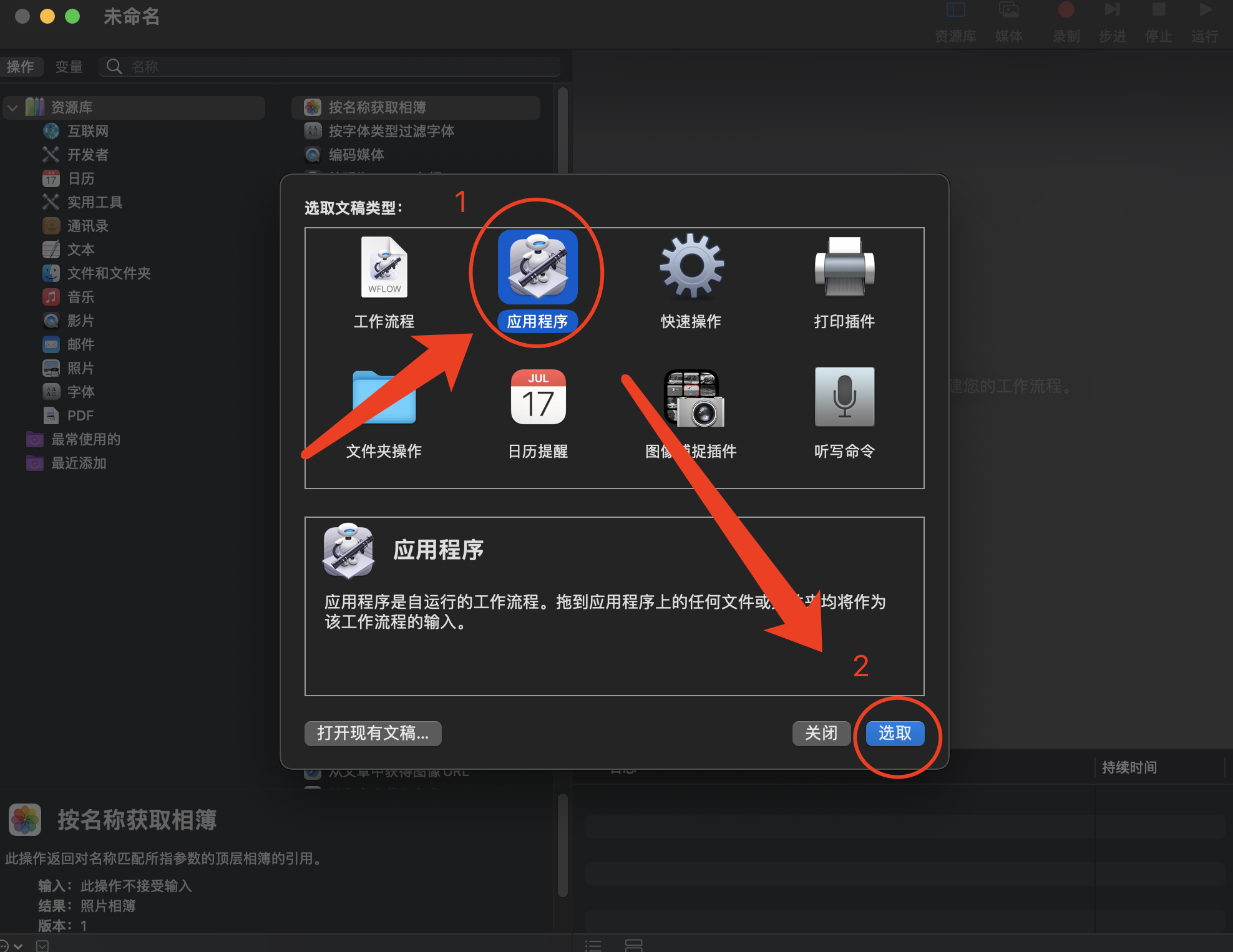Select the 快速操作 gear icon

point(691,267)
